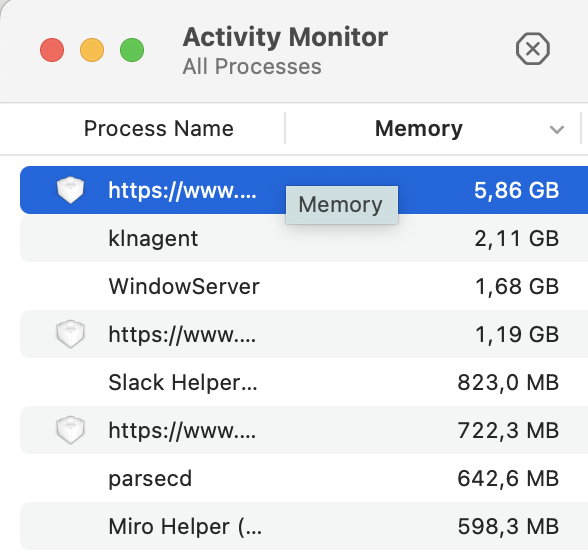The width and height of the screenshot is (588, 558).
Task: Click the 1,68 GB memory value
Action: [517, 286]
